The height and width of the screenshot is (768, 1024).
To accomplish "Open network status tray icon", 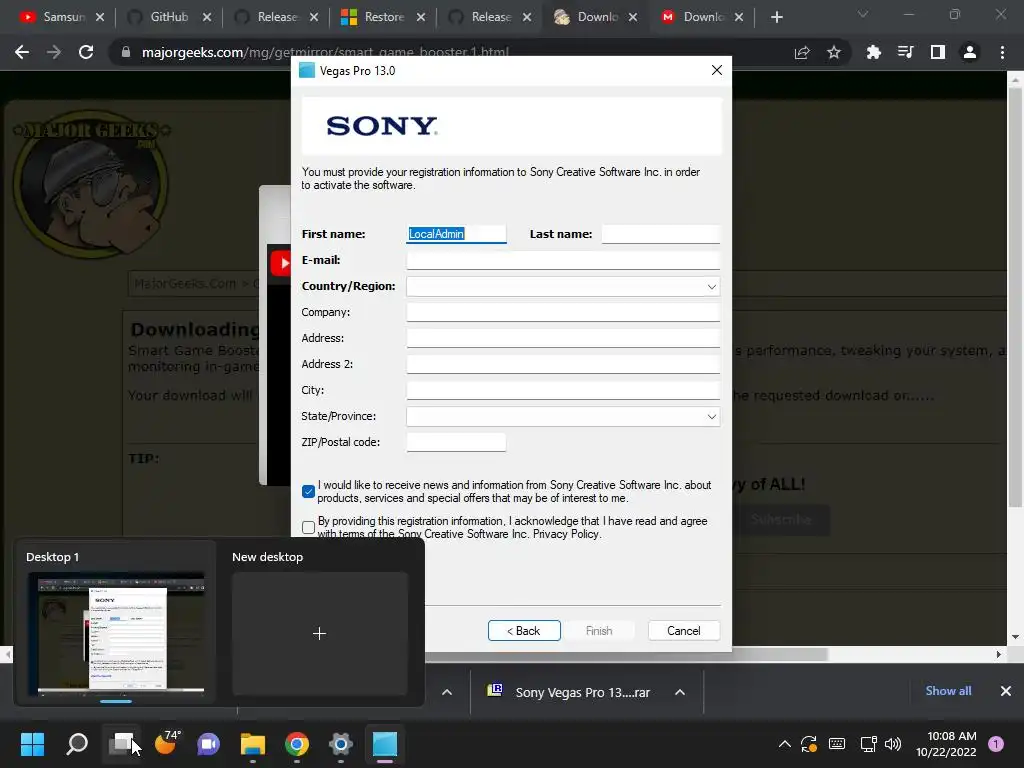I will pyautogui.click(x=868, y=744).
